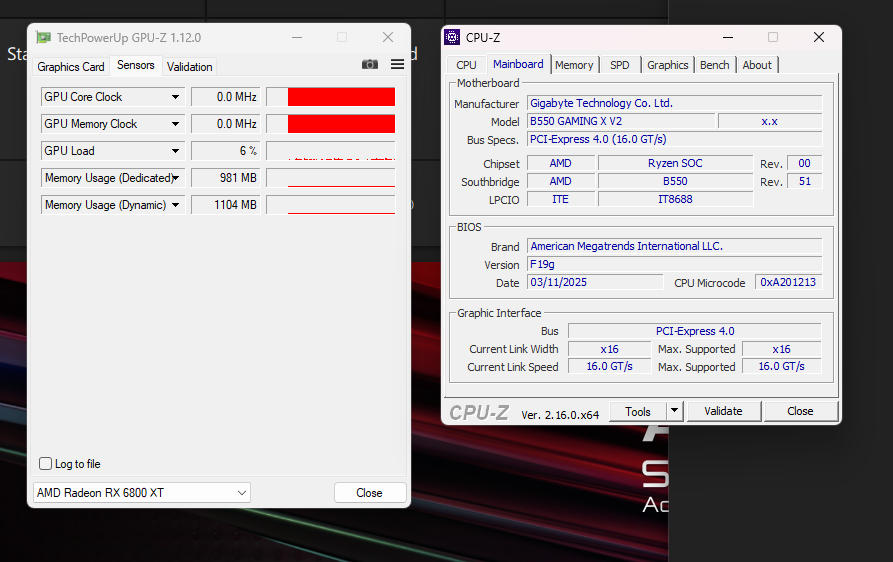
Task: Expand Memory Usage (Dedicated) sensor dropdown
Action: pyautogui.click(x=175, y=178)
